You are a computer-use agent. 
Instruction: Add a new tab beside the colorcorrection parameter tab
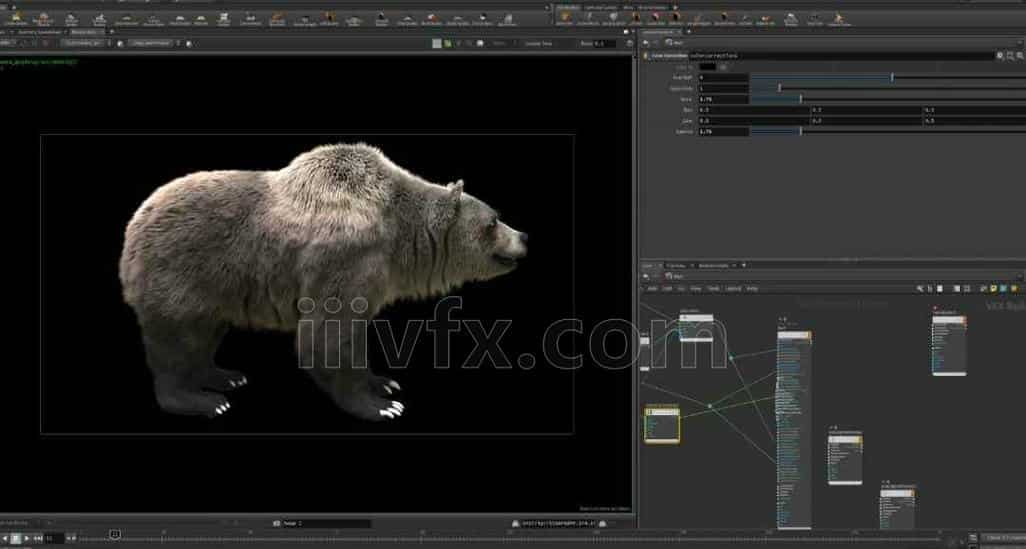point(688,31)
